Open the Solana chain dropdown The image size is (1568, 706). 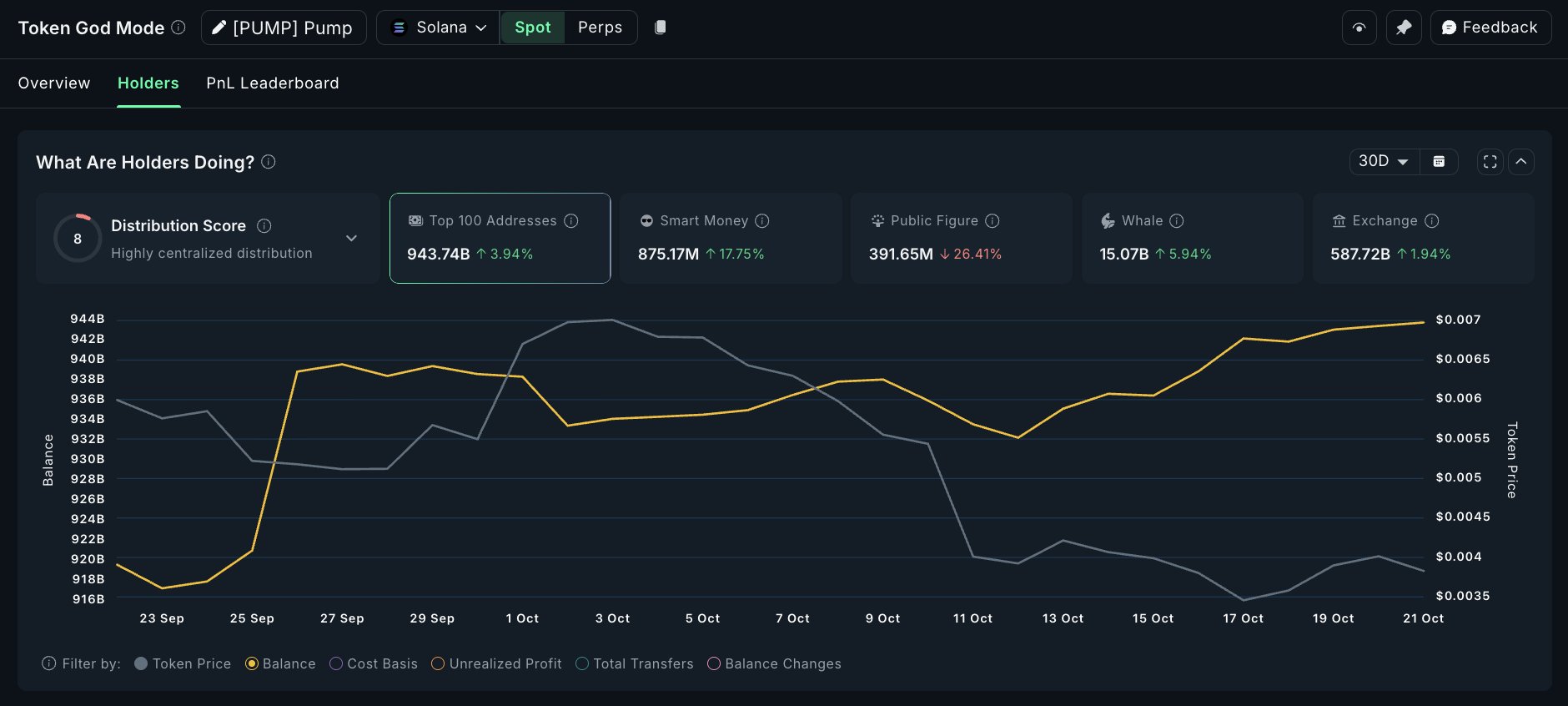[438, 28]
